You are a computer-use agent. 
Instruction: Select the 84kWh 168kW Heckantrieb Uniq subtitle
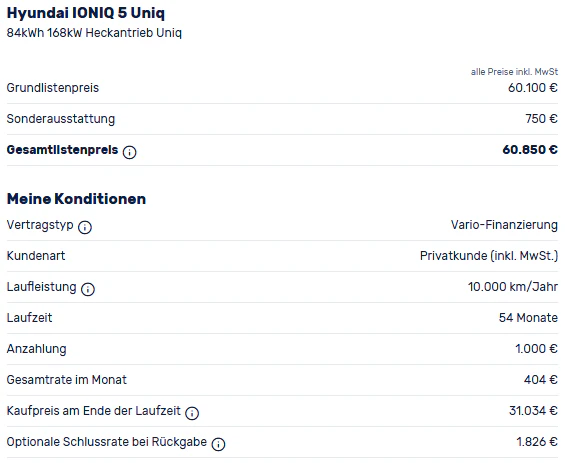point(94,33)
